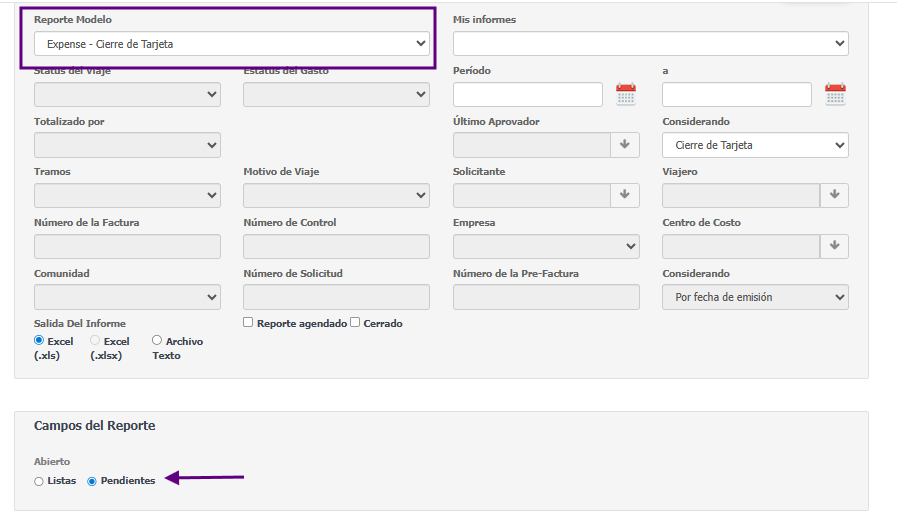The width and height of the screenshot is (897, 526).
Task: Choose Archivo Texto as report output
Action: (157, 341)
